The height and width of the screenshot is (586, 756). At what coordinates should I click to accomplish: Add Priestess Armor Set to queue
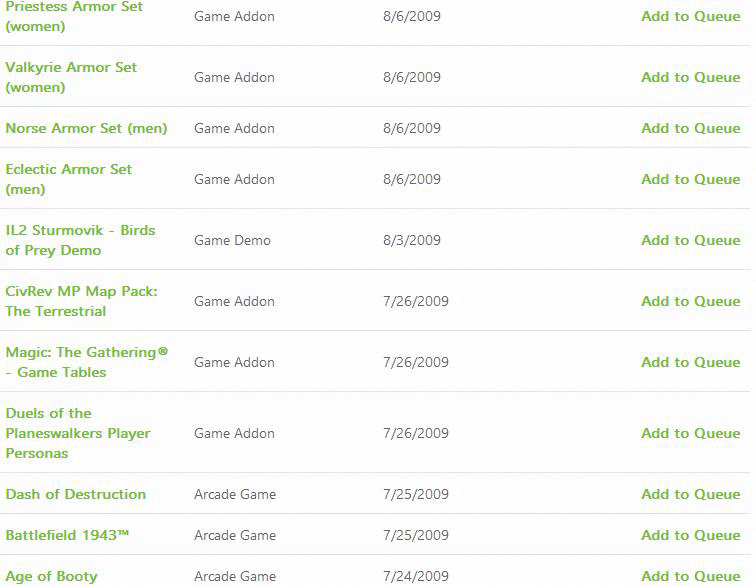click(690, 16)
